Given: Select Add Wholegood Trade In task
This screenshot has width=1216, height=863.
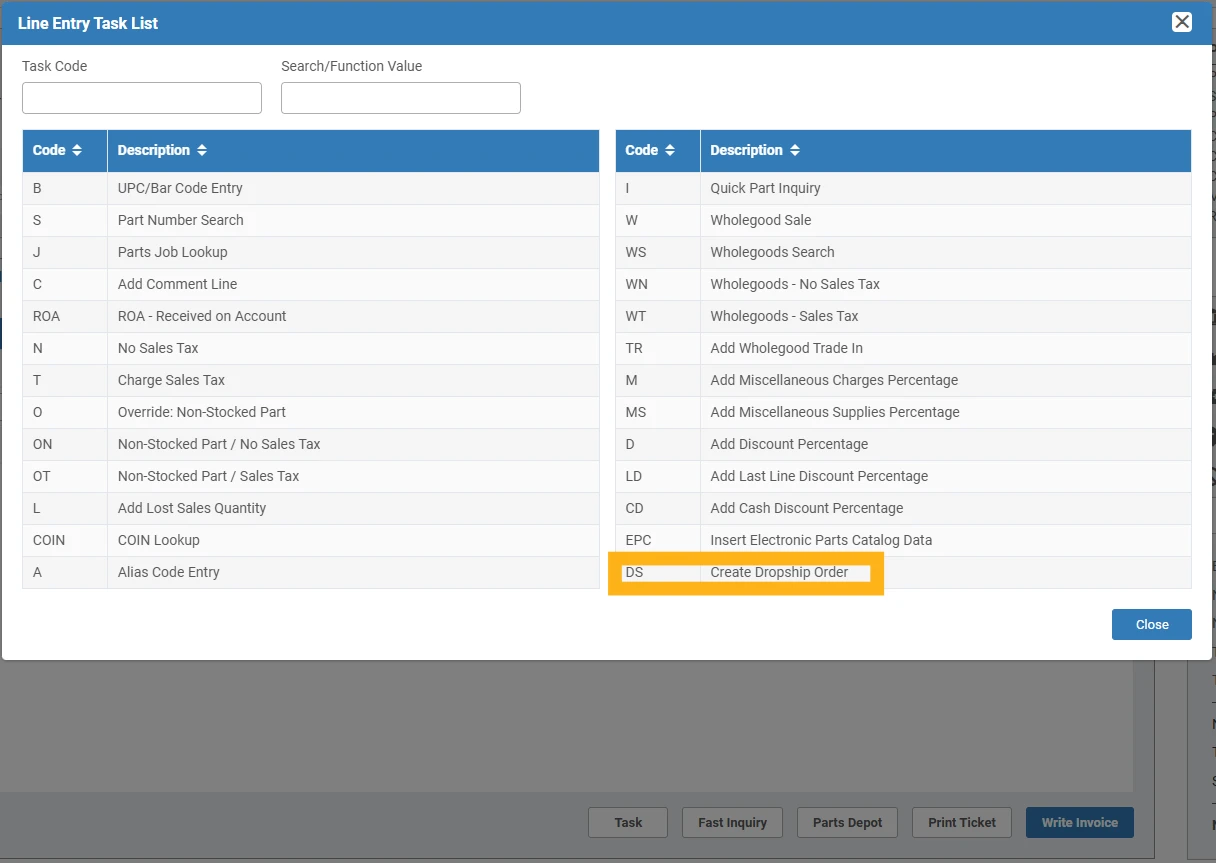Looking at the screenshot, I should [x=903, y=348].
